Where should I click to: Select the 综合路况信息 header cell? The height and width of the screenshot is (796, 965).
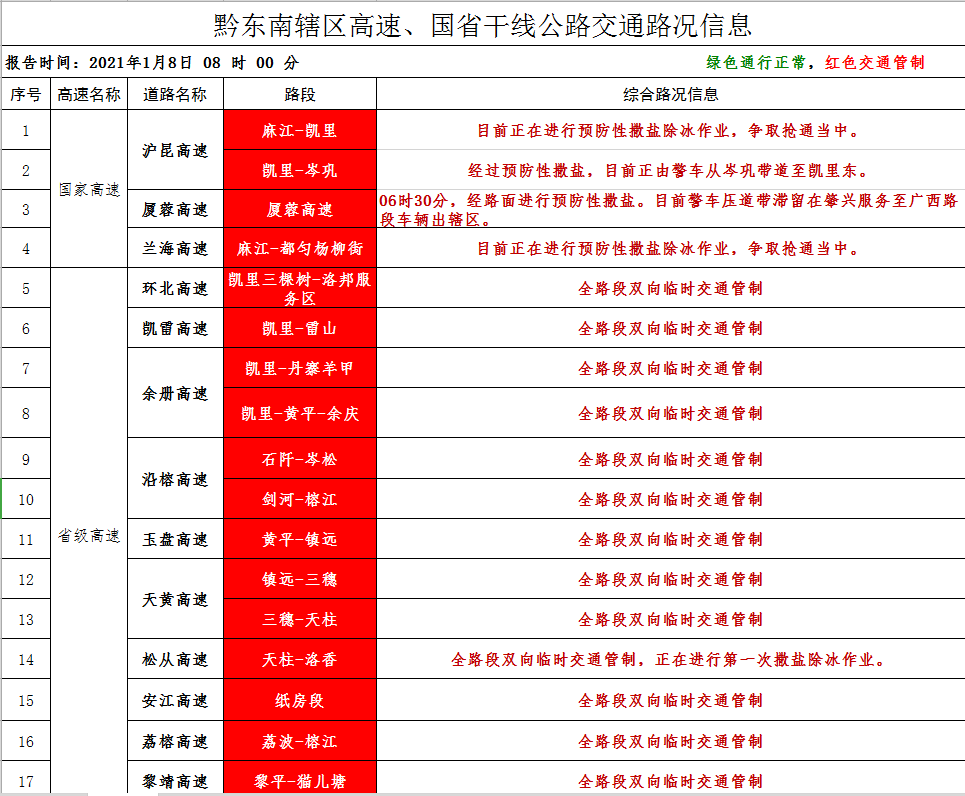pyautogui.click(x=671, y=94)
